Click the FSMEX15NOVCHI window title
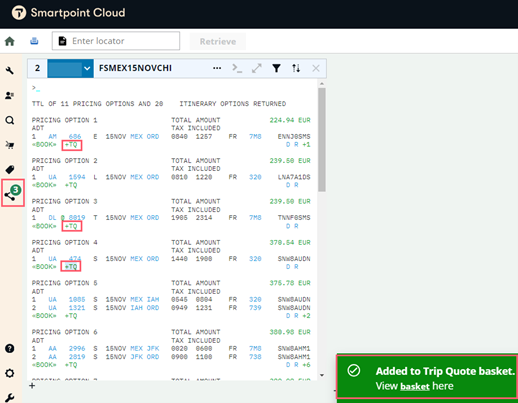Screen dimensions: 518x403 [x=135, y=68]
